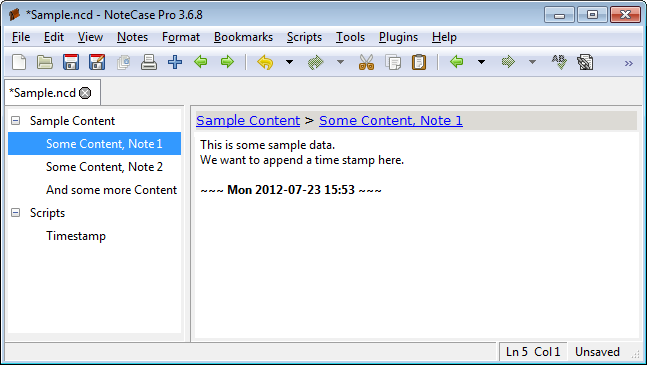Create a new document with the blank page icon
Viewport: 647px width, 365px height.
click(x=19, y=62)
